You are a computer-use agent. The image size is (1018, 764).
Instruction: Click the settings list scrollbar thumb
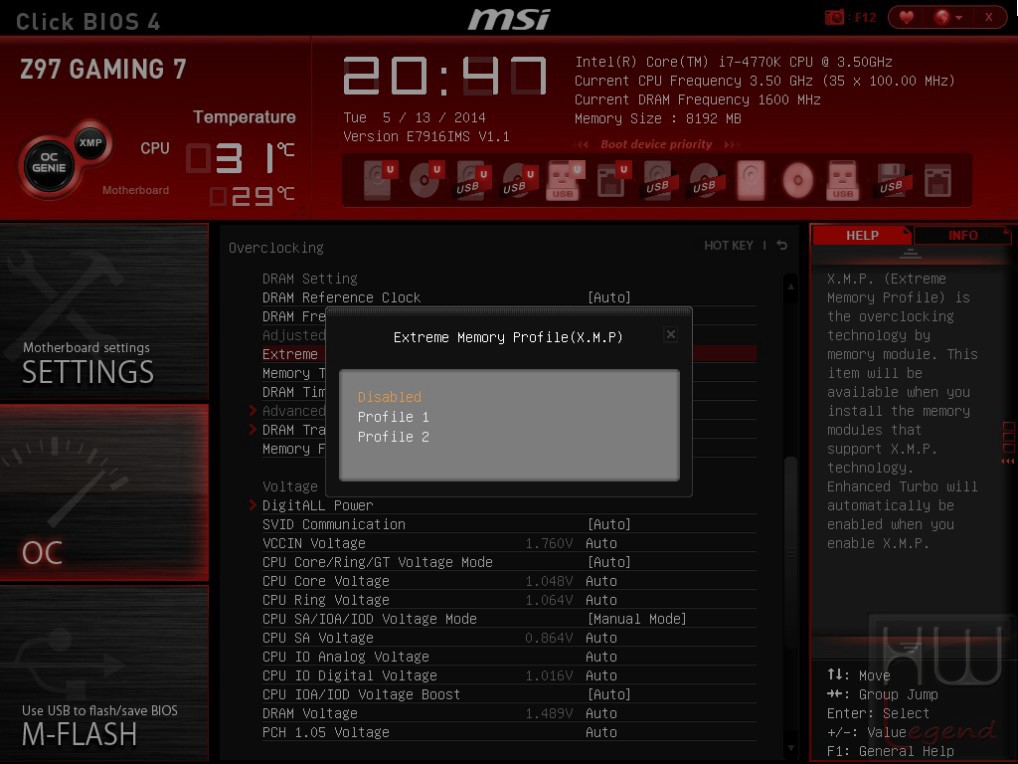tap(791, 552)
